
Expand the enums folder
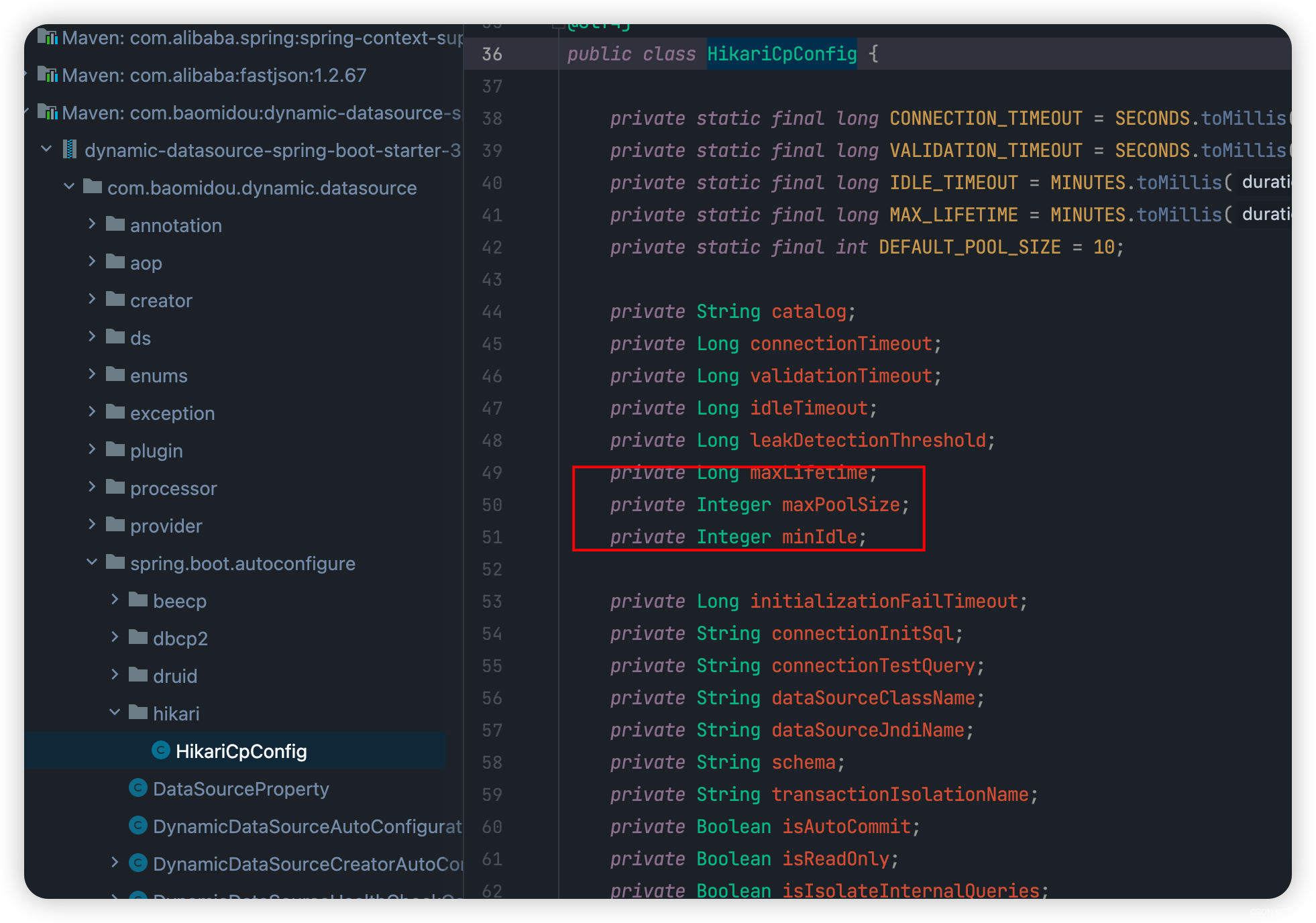(x=93, y=374)
